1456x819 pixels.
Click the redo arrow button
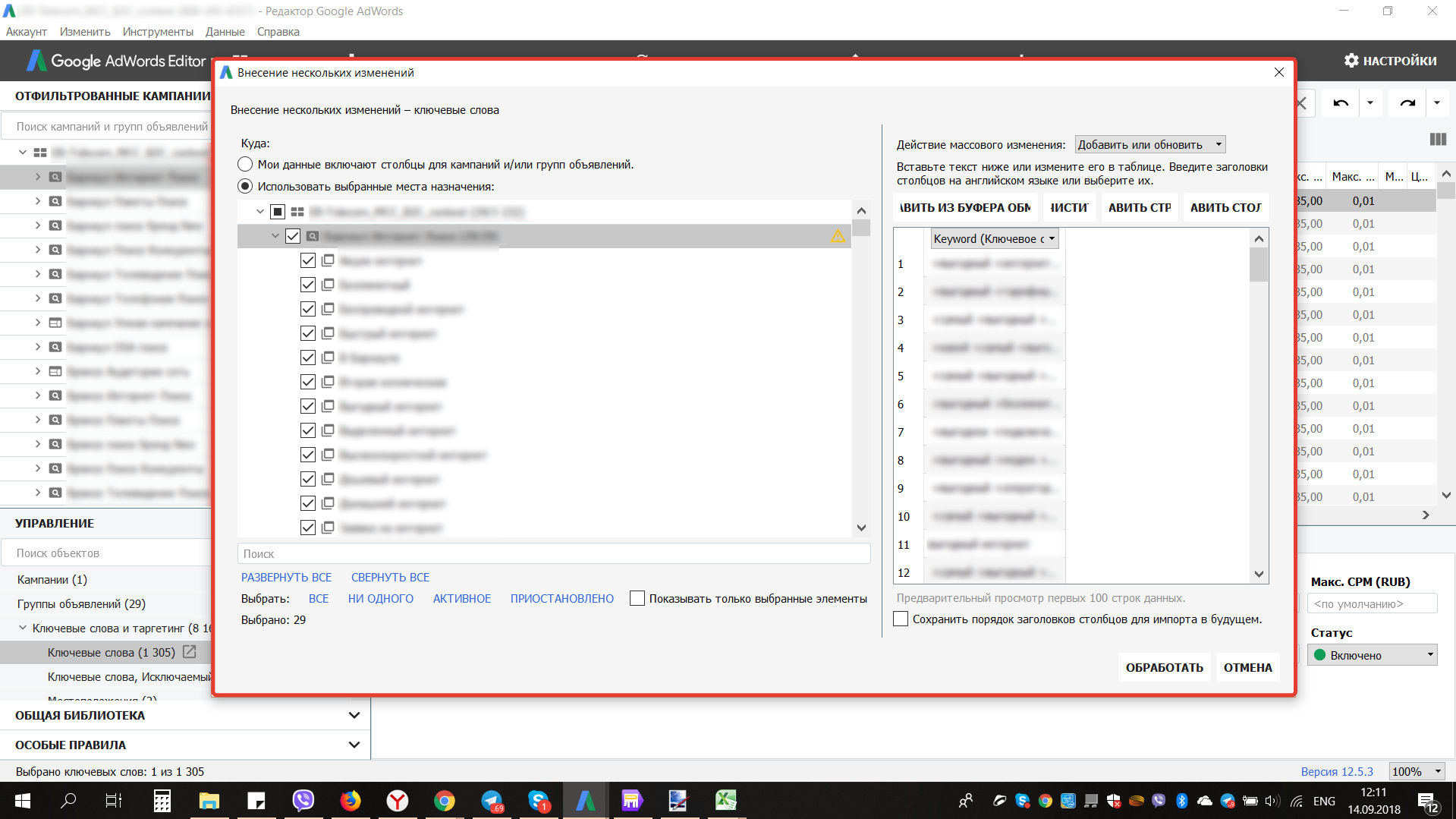point(1407,102)
